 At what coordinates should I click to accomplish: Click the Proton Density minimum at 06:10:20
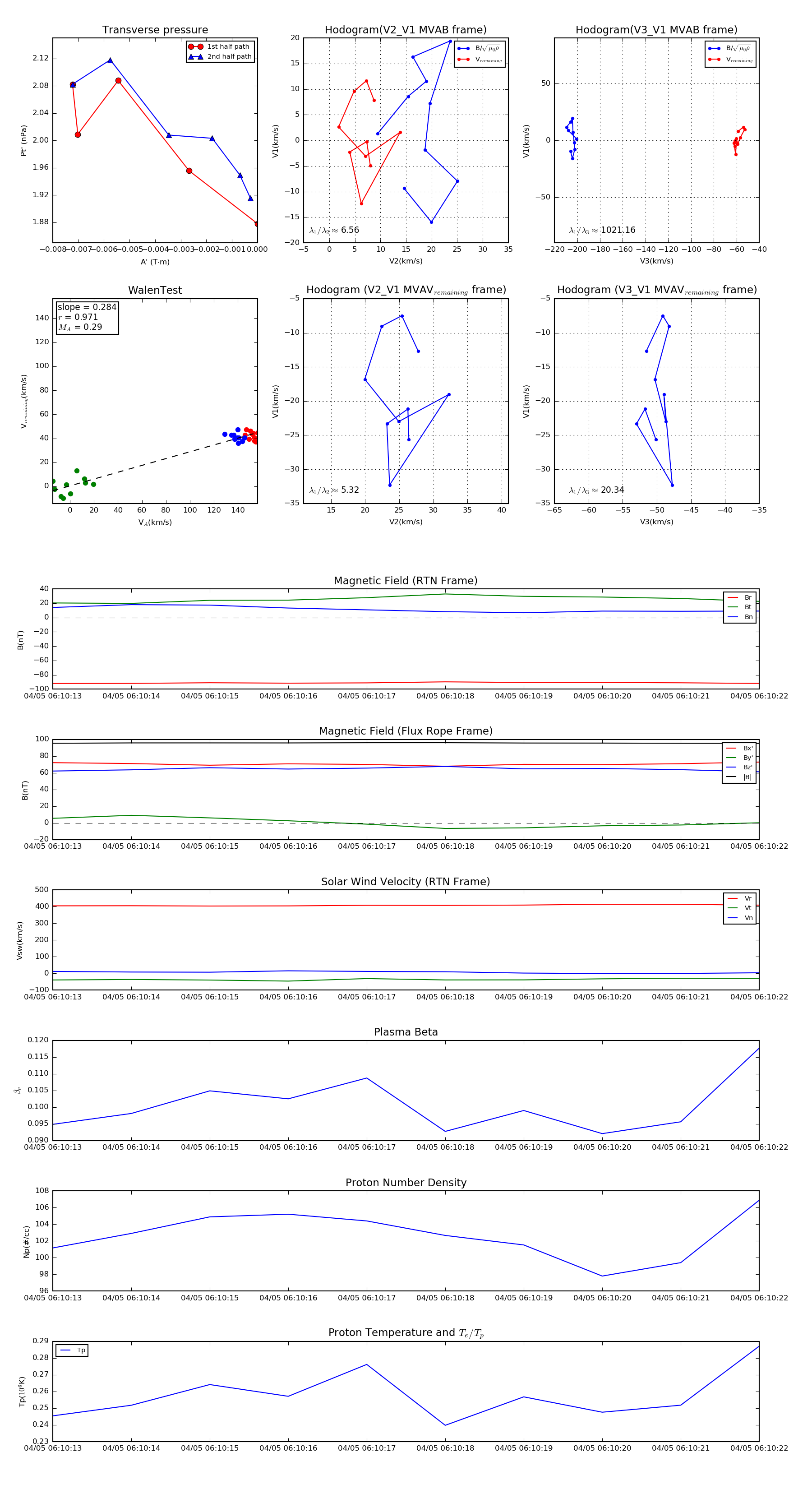(x=602, y=1276)
